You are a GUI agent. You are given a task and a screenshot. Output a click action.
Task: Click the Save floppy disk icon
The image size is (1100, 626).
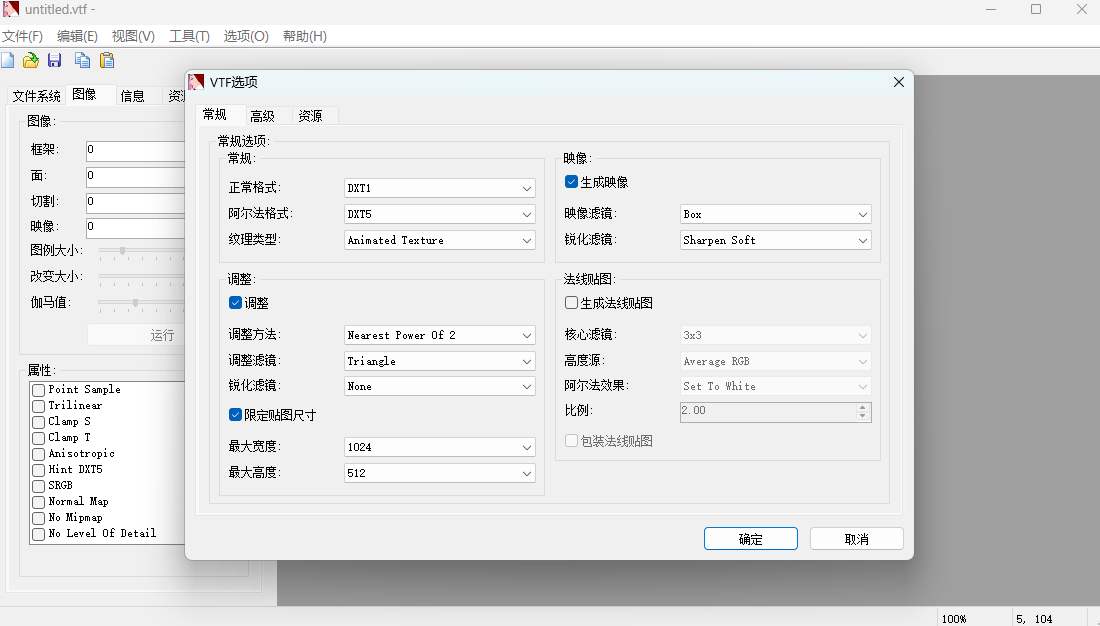point(55,61)
